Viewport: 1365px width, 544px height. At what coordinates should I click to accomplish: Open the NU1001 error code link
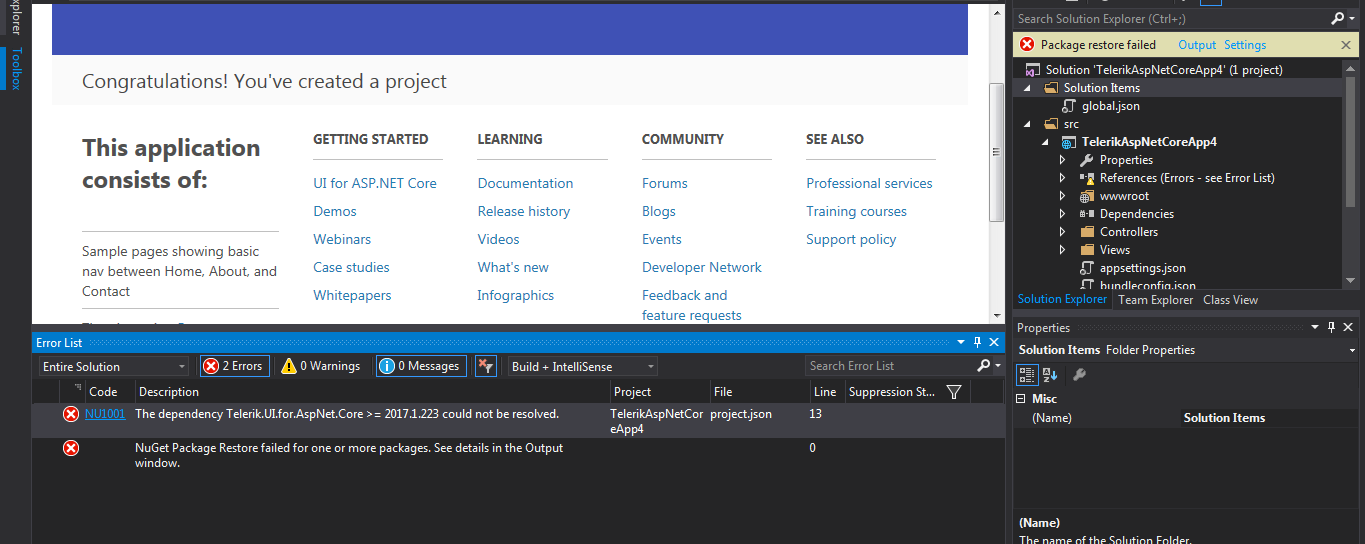click(105, 414)
